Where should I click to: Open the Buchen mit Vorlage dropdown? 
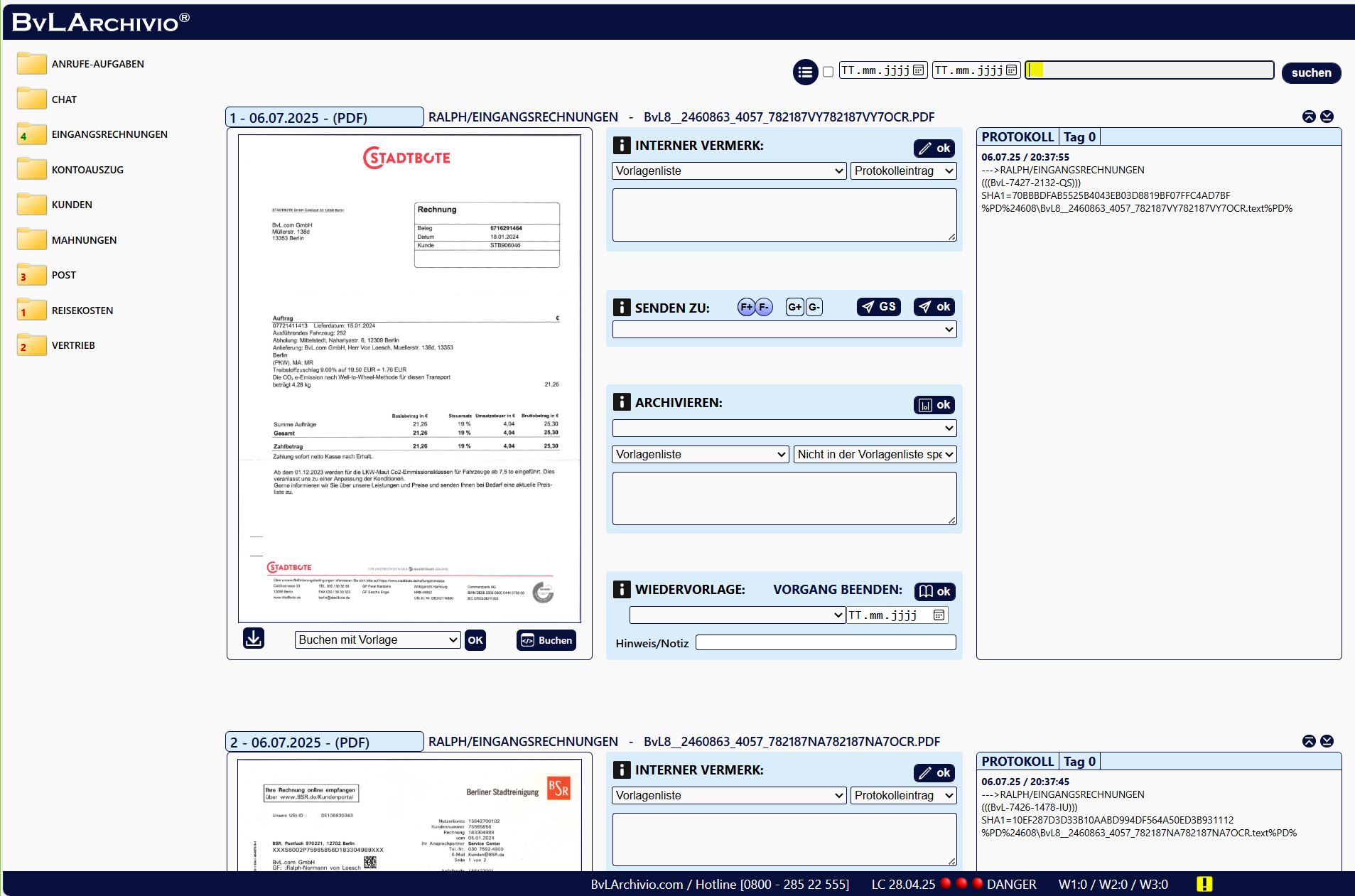pos(377,639)
